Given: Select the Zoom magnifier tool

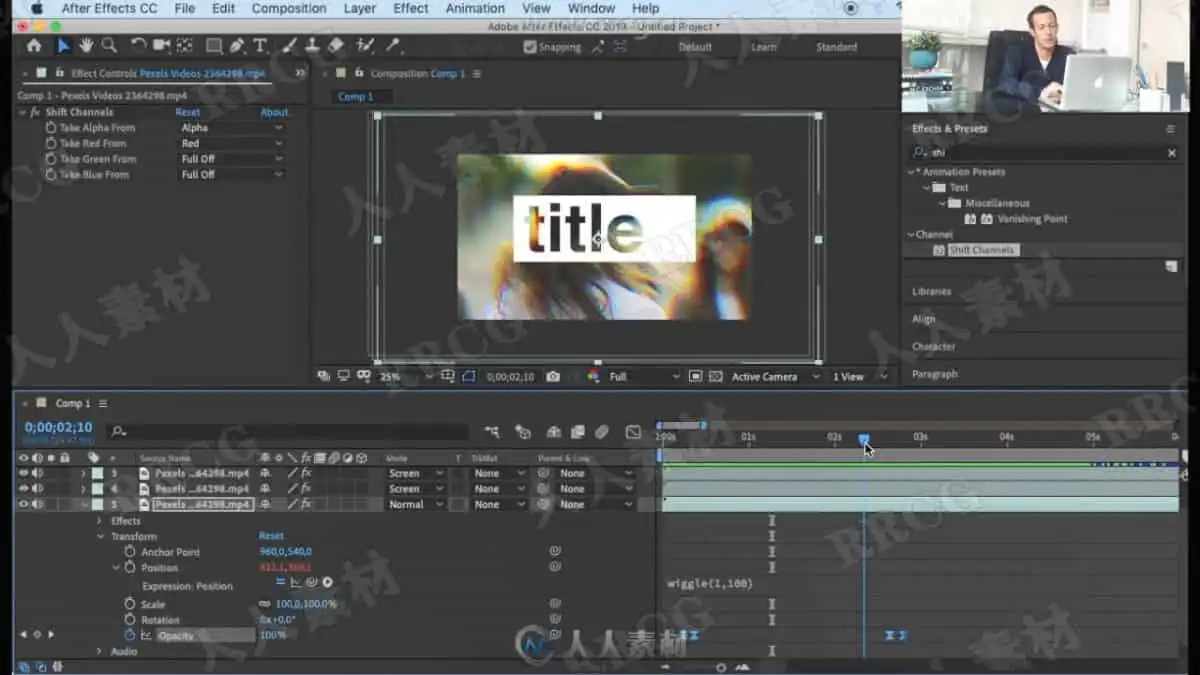Looking at the screenshot, I should click(x=109, y=45).
